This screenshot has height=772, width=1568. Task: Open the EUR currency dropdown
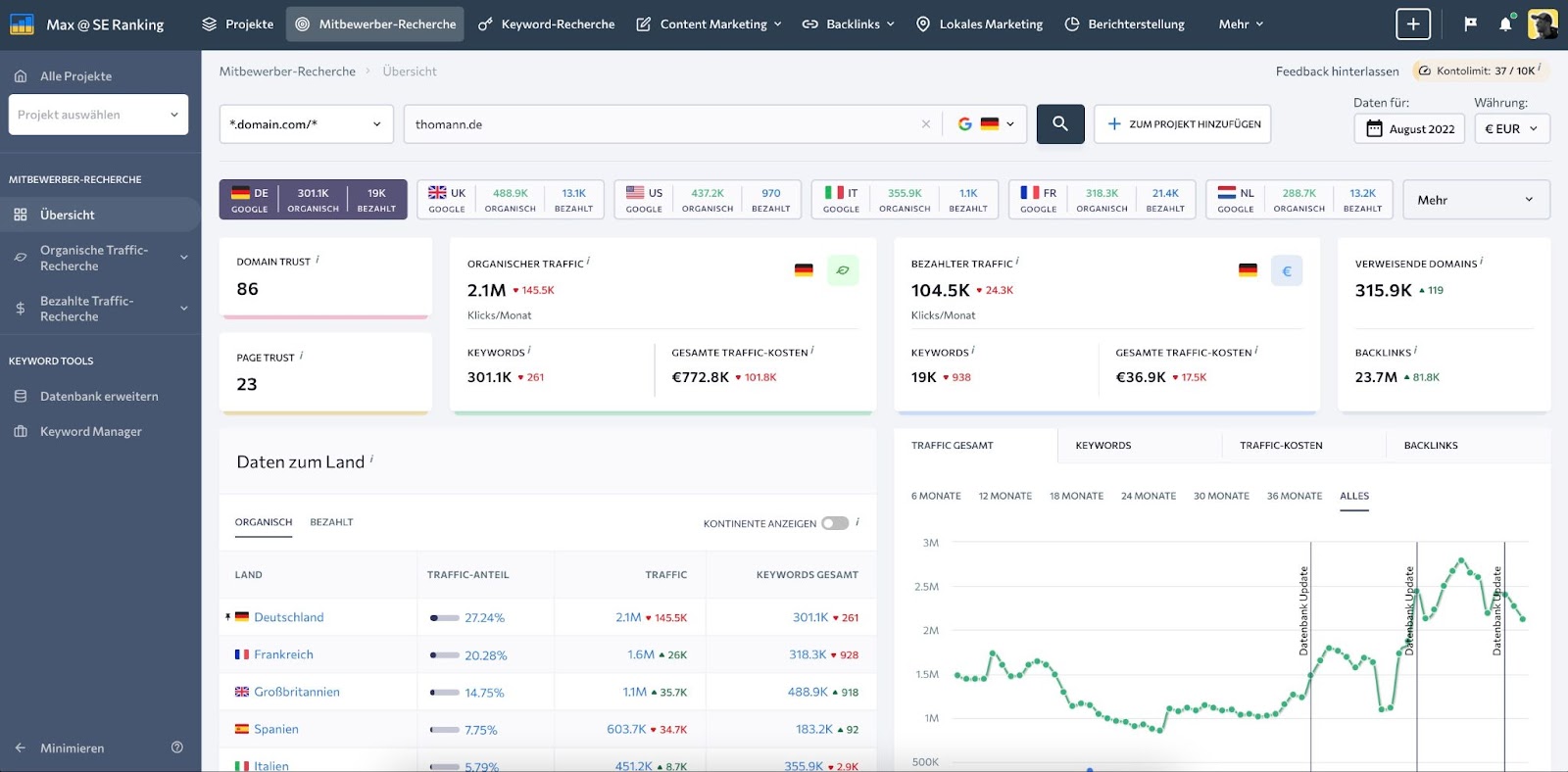click(1512, 128)
